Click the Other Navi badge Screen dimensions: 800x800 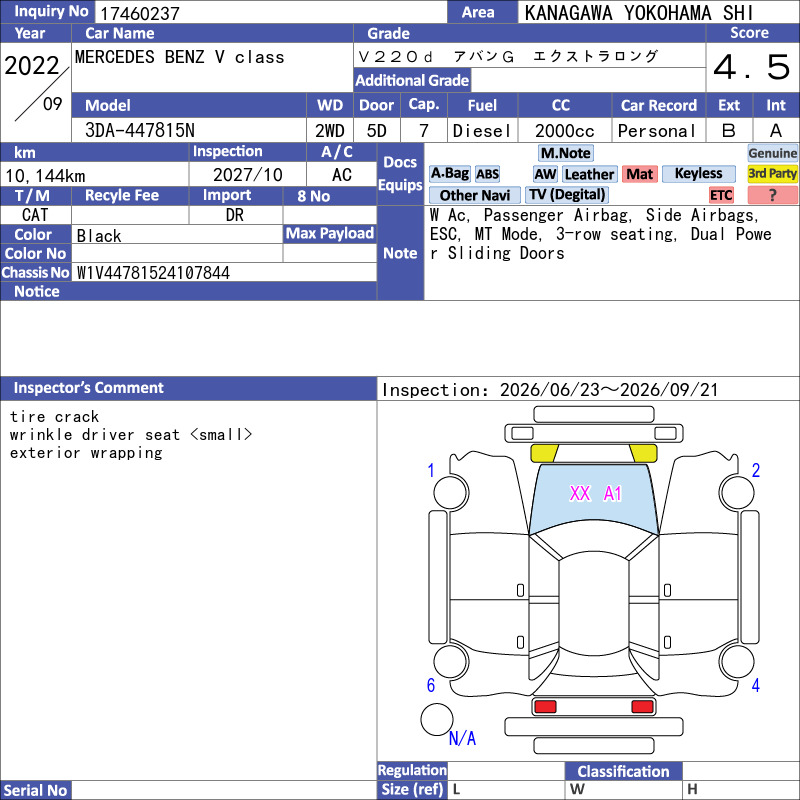pos(474,195)
